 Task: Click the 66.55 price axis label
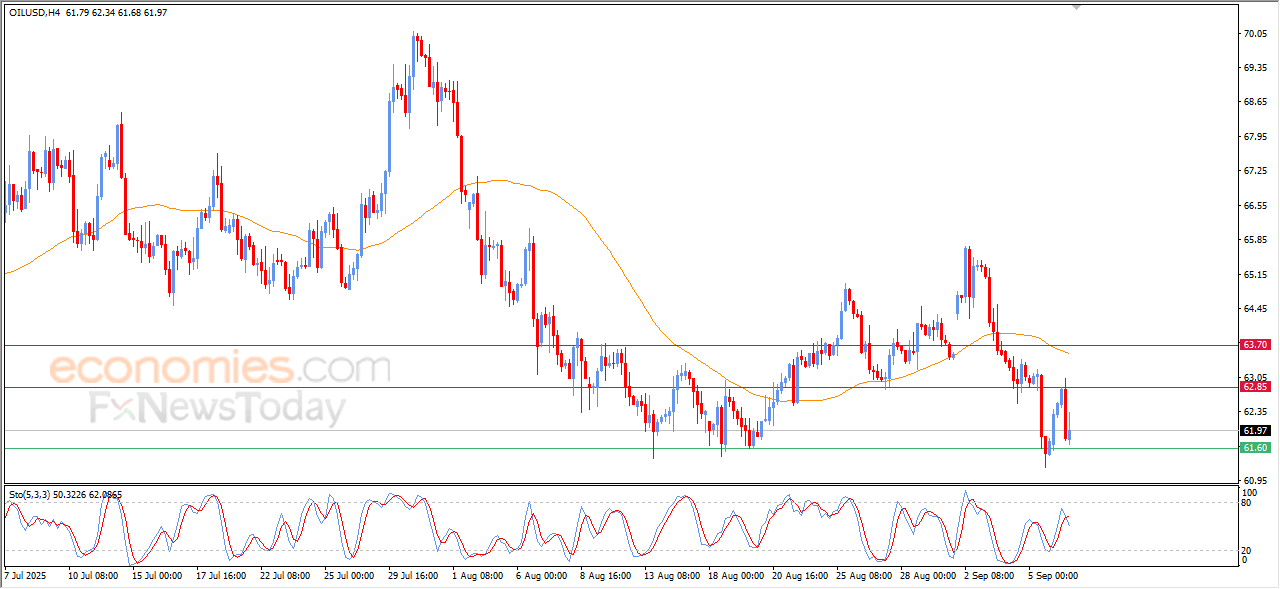1257,206
